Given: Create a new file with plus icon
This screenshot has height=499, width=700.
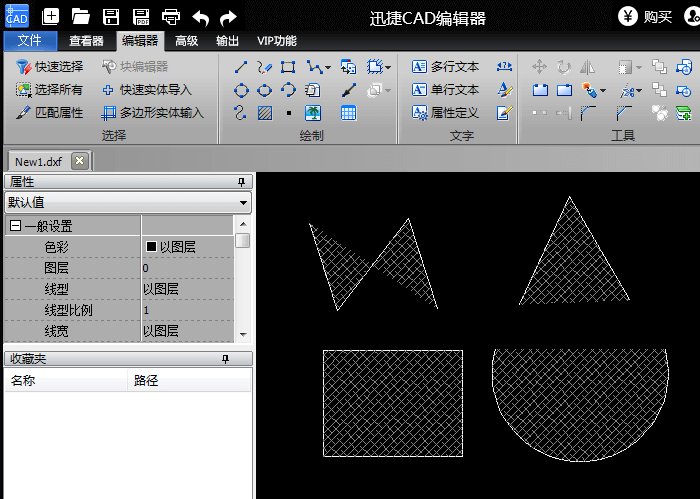Looking at the screenshot, I should coord(51,16).
